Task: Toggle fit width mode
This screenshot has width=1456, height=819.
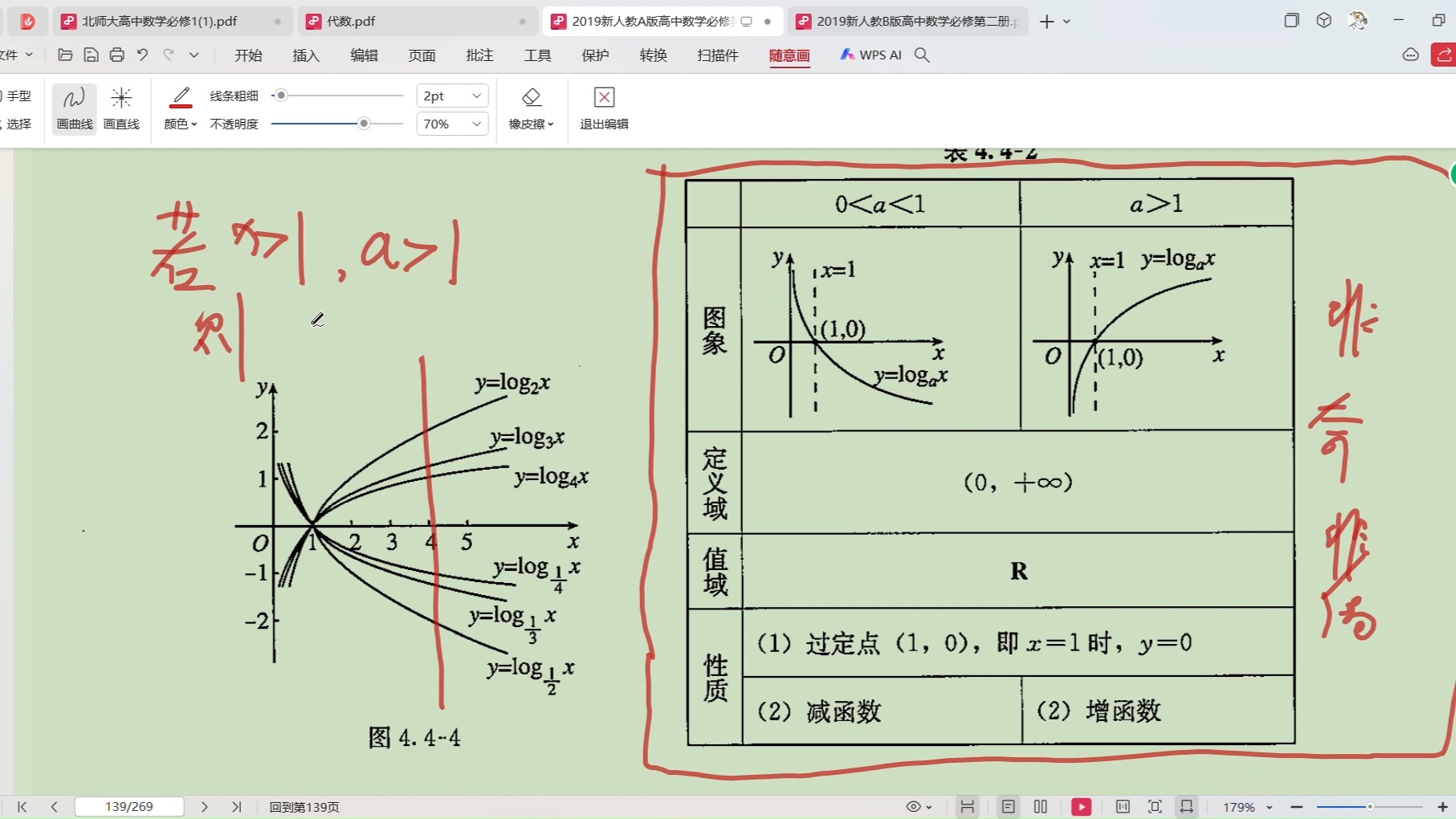Action: point(1186,807)
